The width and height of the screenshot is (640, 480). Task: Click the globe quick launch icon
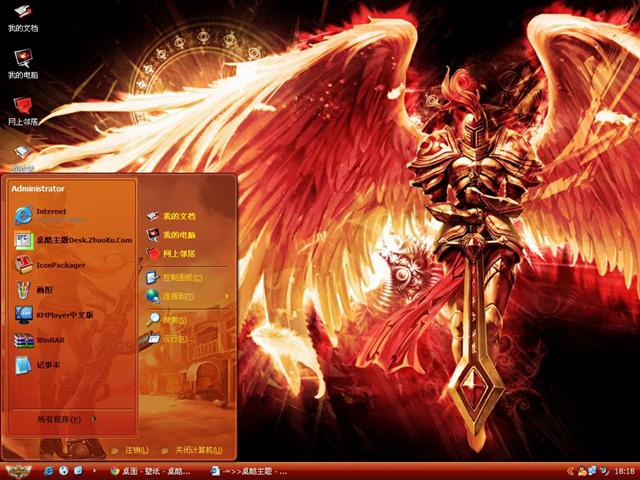[63, 471]
